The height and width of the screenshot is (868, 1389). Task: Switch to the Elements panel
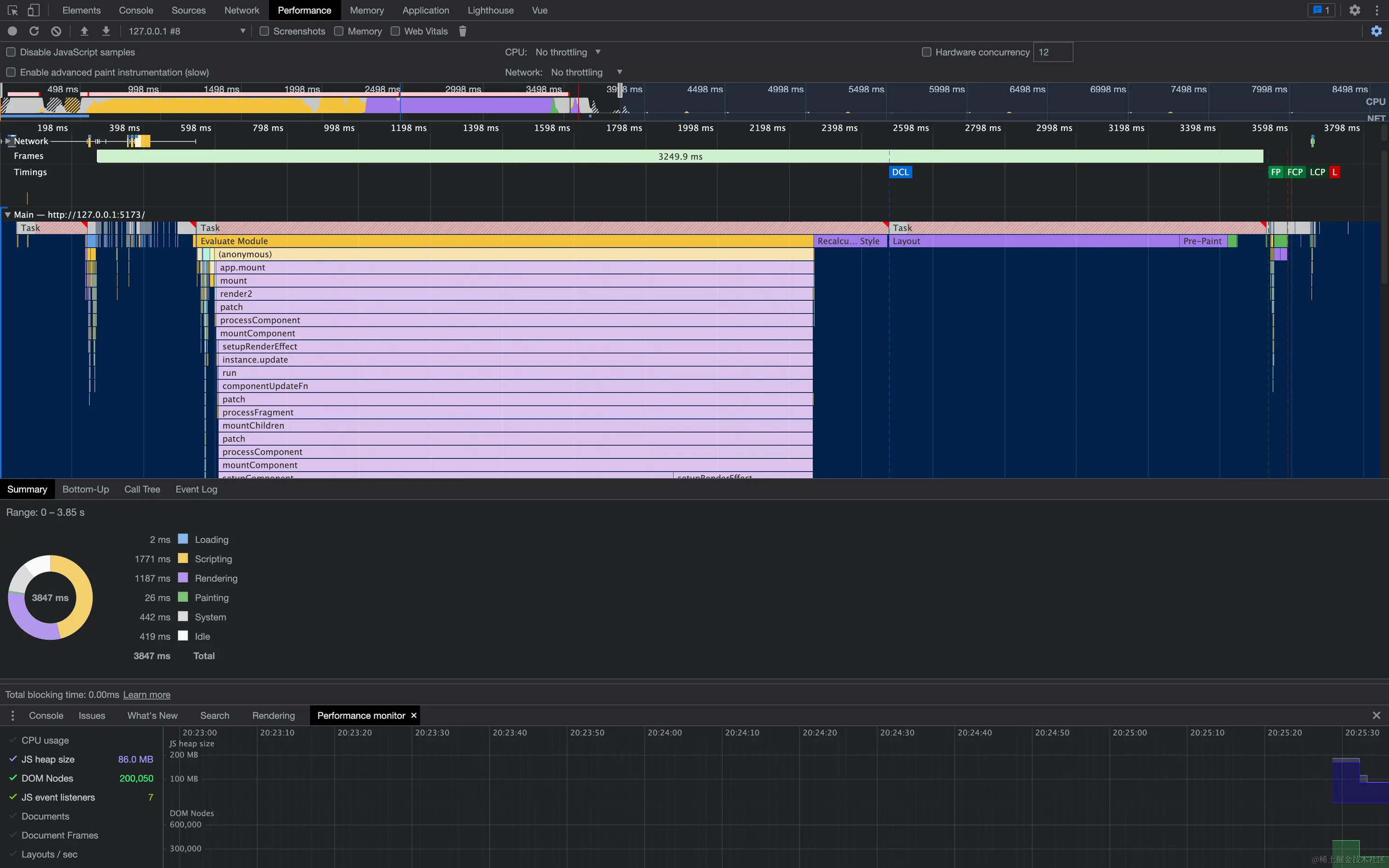pyautogui.click(x=81, y=10)
